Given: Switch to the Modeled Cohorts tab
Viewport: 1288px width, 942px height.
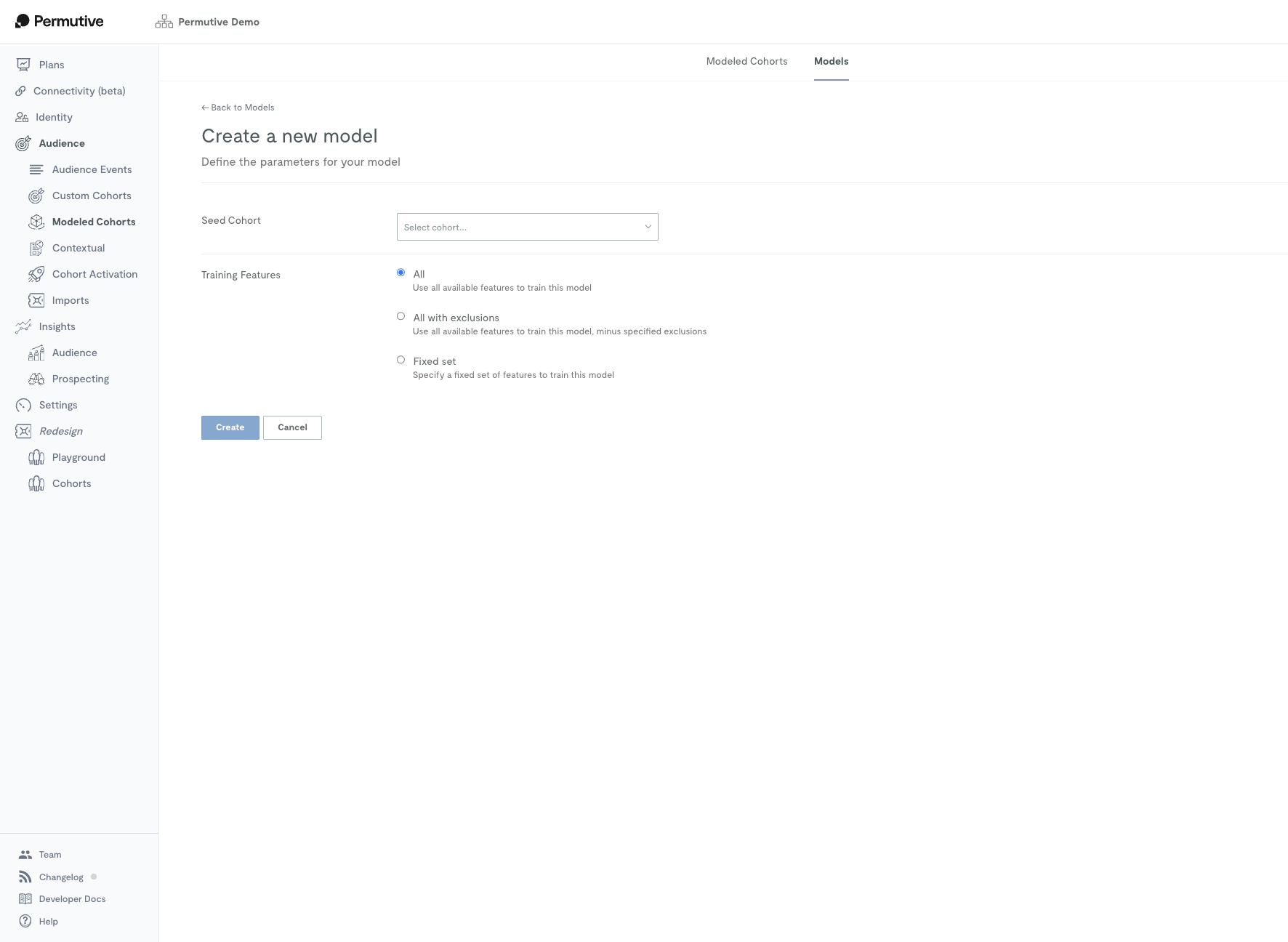Looking at the screenshot, I should pyautogui.click(x=746, y=61).
